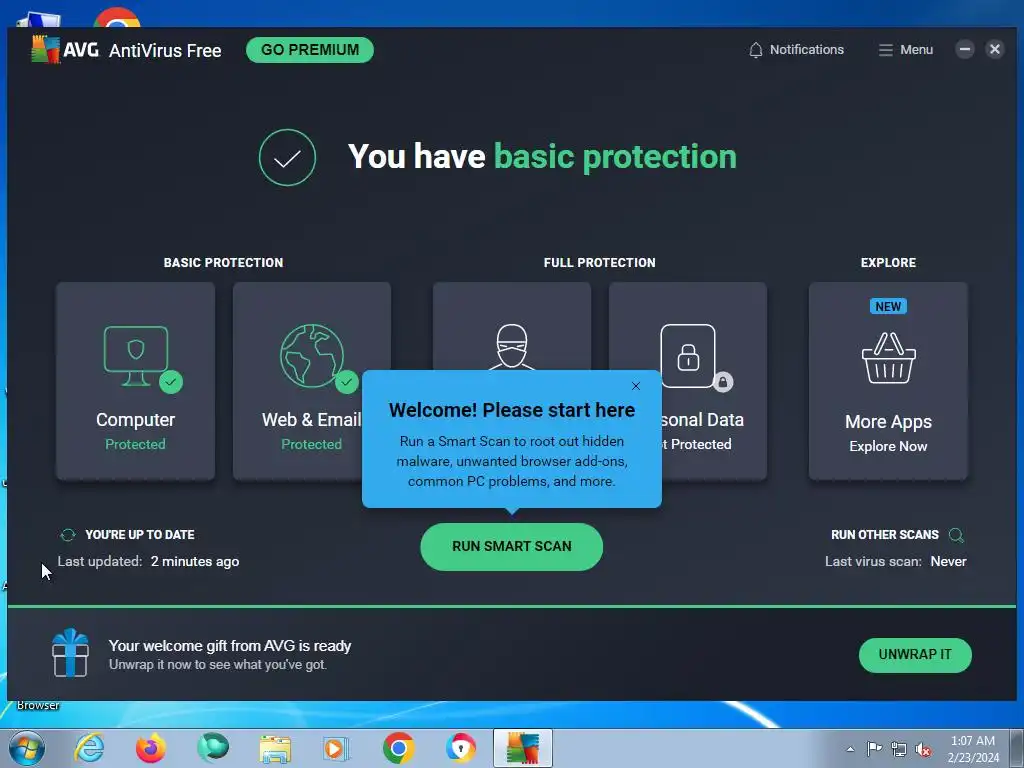Click the magnifier icon beside Run Other Scans
This screenshot has width=1024, height=768.
[x=956, y=536]
